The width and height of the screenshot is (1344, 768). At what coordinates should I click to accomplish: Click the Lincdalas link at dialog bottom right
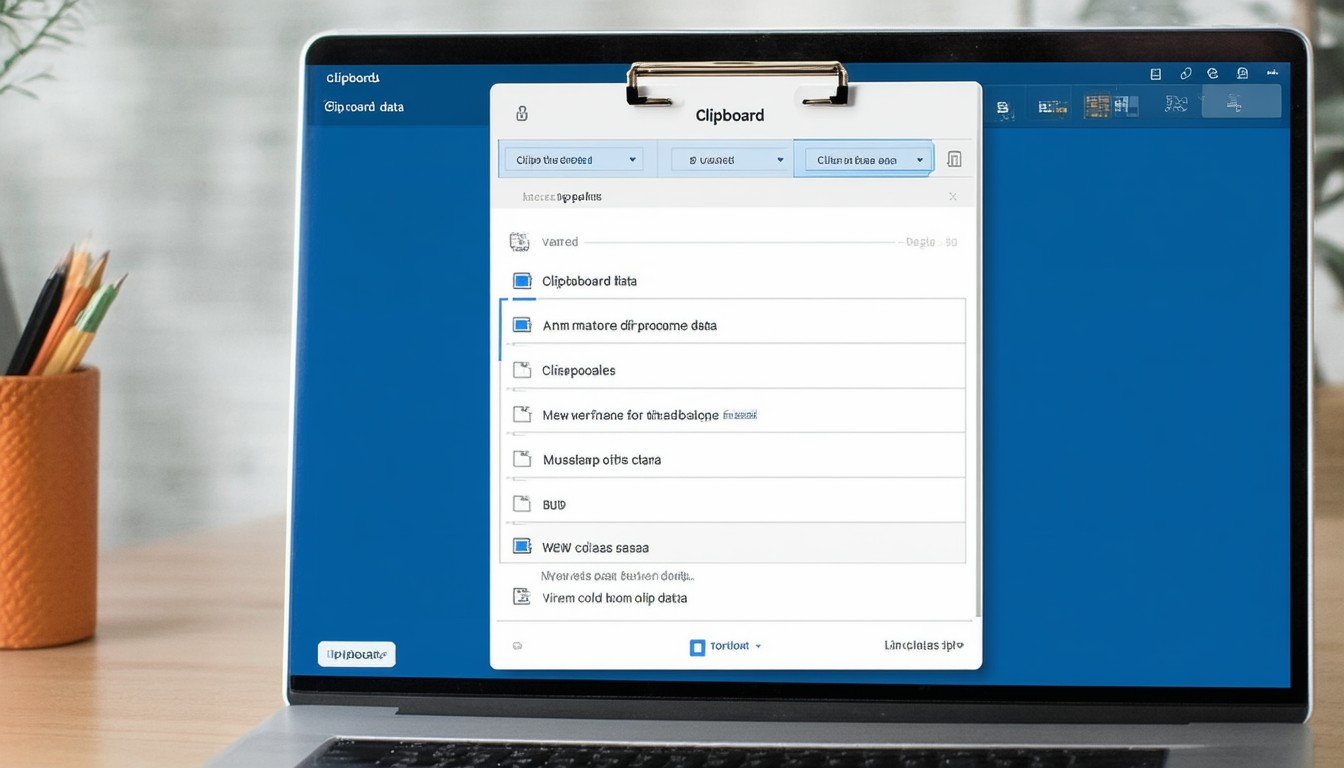[923, 646]
